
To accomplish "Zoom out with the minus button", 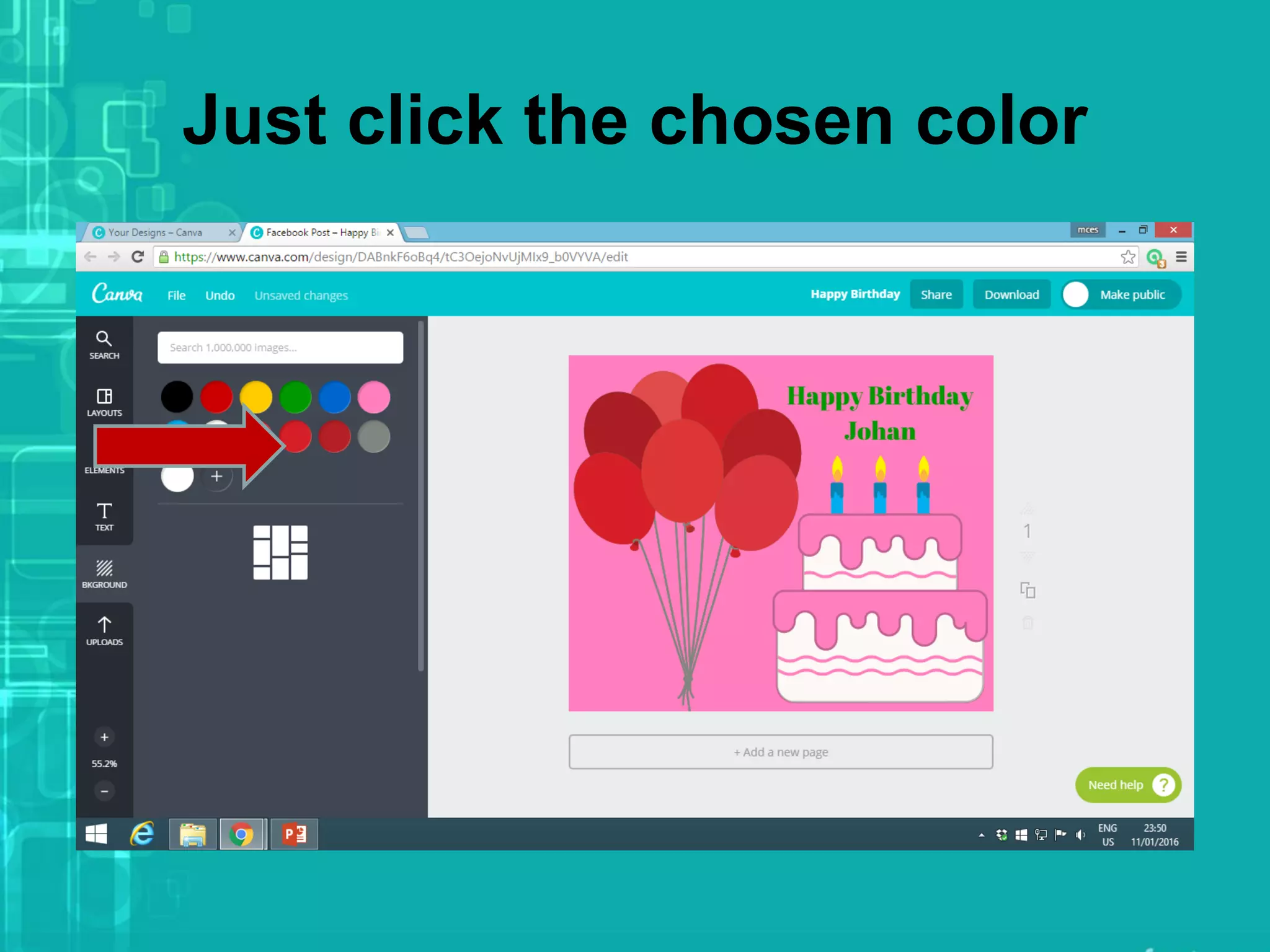I will (x=104, y=791).
